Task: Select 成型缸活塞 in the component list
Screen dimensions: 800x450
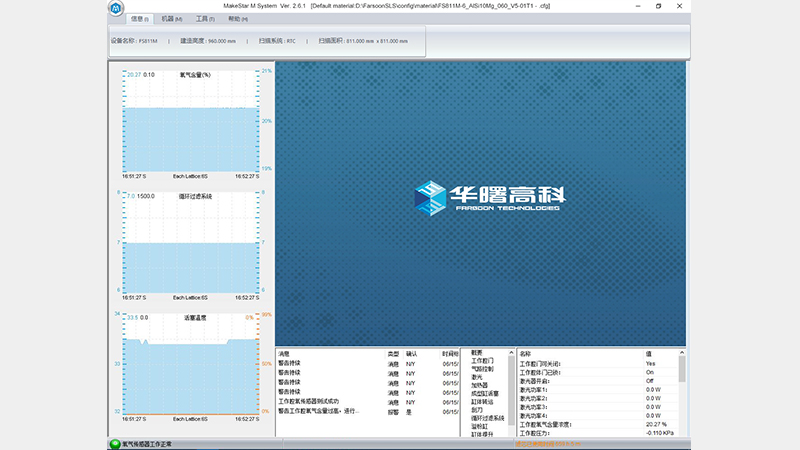Action: [485, 393]
